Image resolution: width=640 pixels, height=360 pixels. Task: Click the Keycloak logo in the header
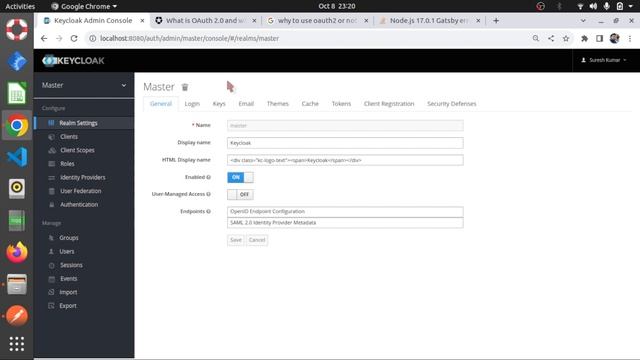coord(73,61)
